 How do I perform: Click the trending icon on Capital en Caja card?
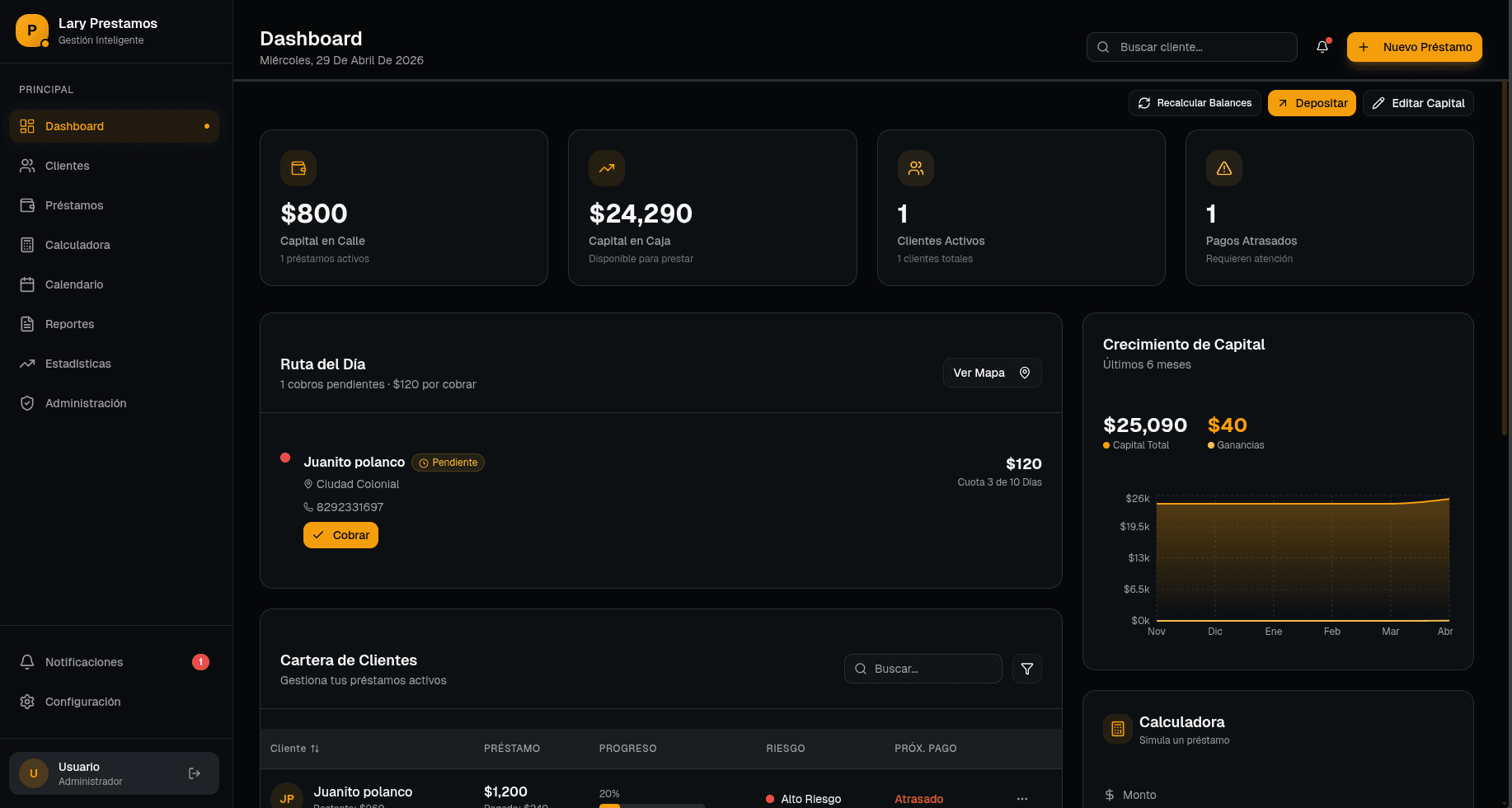point(607,168)
